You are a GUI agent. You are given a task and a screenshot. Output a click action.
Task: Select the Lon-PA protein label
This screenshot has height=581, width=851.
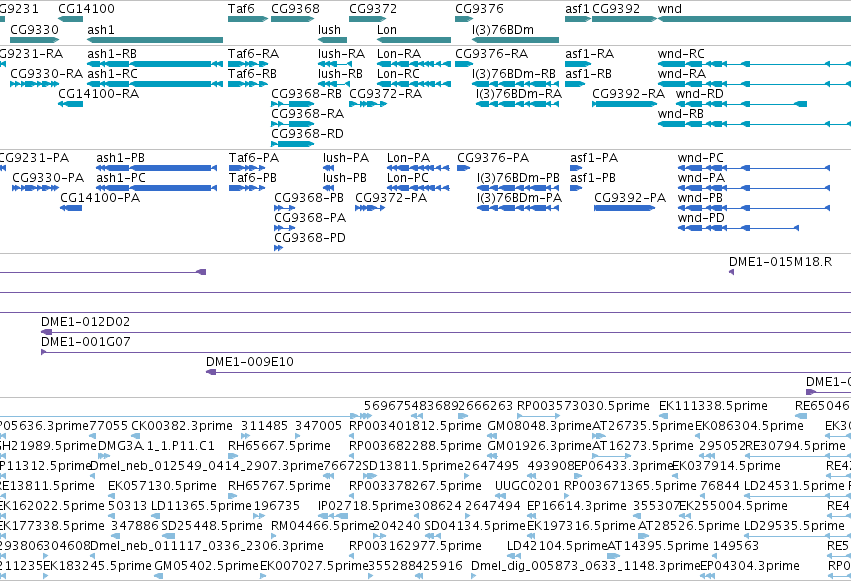tap(408, 158)
